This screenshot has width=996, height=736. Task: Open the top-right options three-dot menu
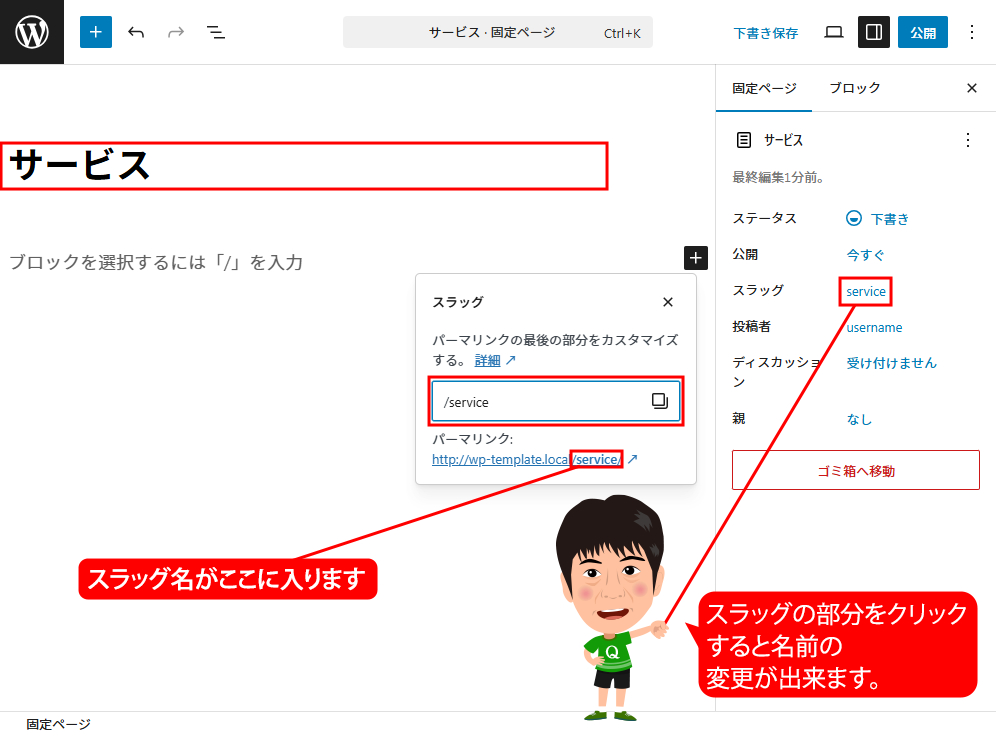[971, 32]
